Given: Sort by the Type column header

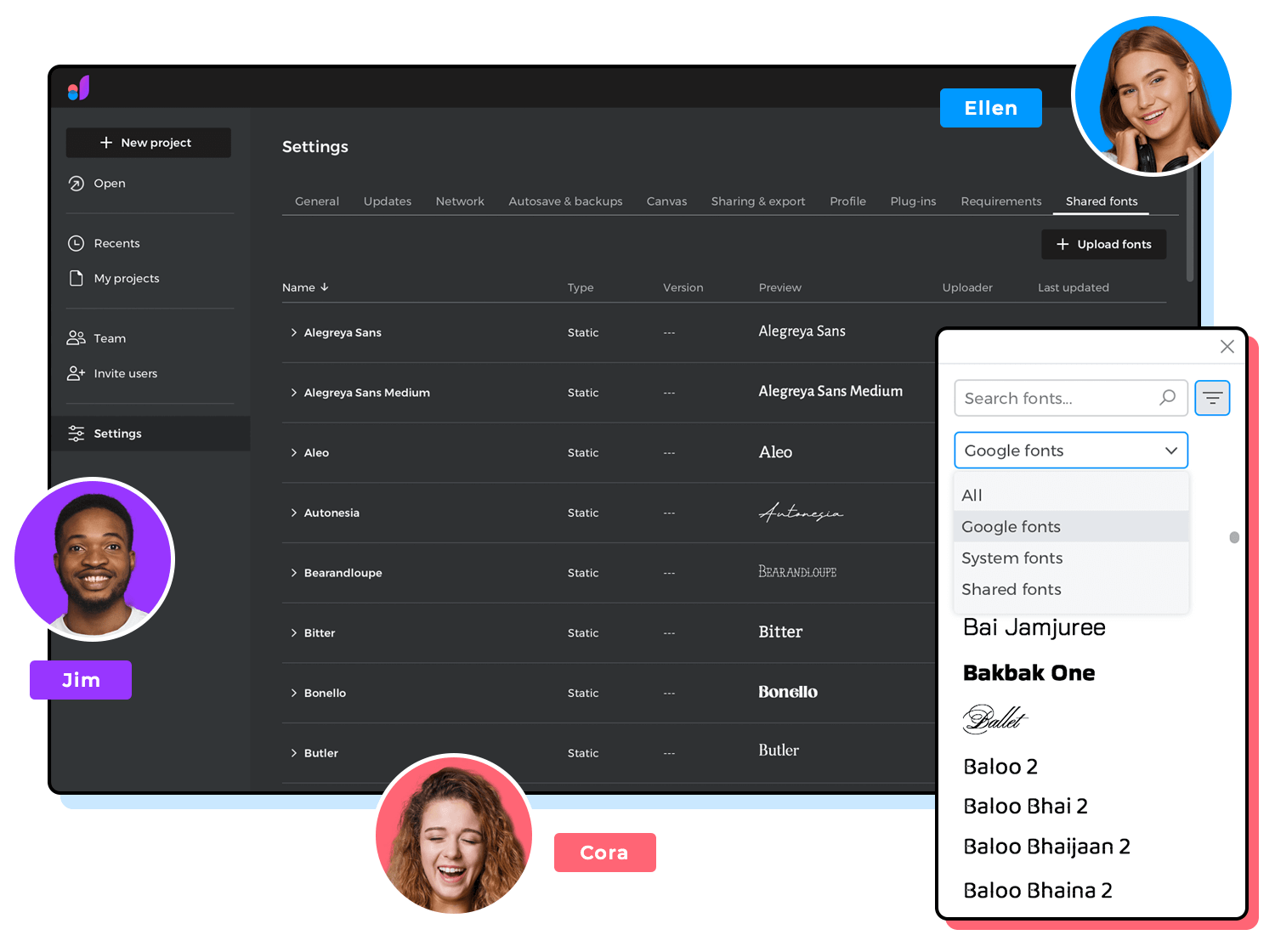Looking at the screenshot, I should tap(581, 287).
